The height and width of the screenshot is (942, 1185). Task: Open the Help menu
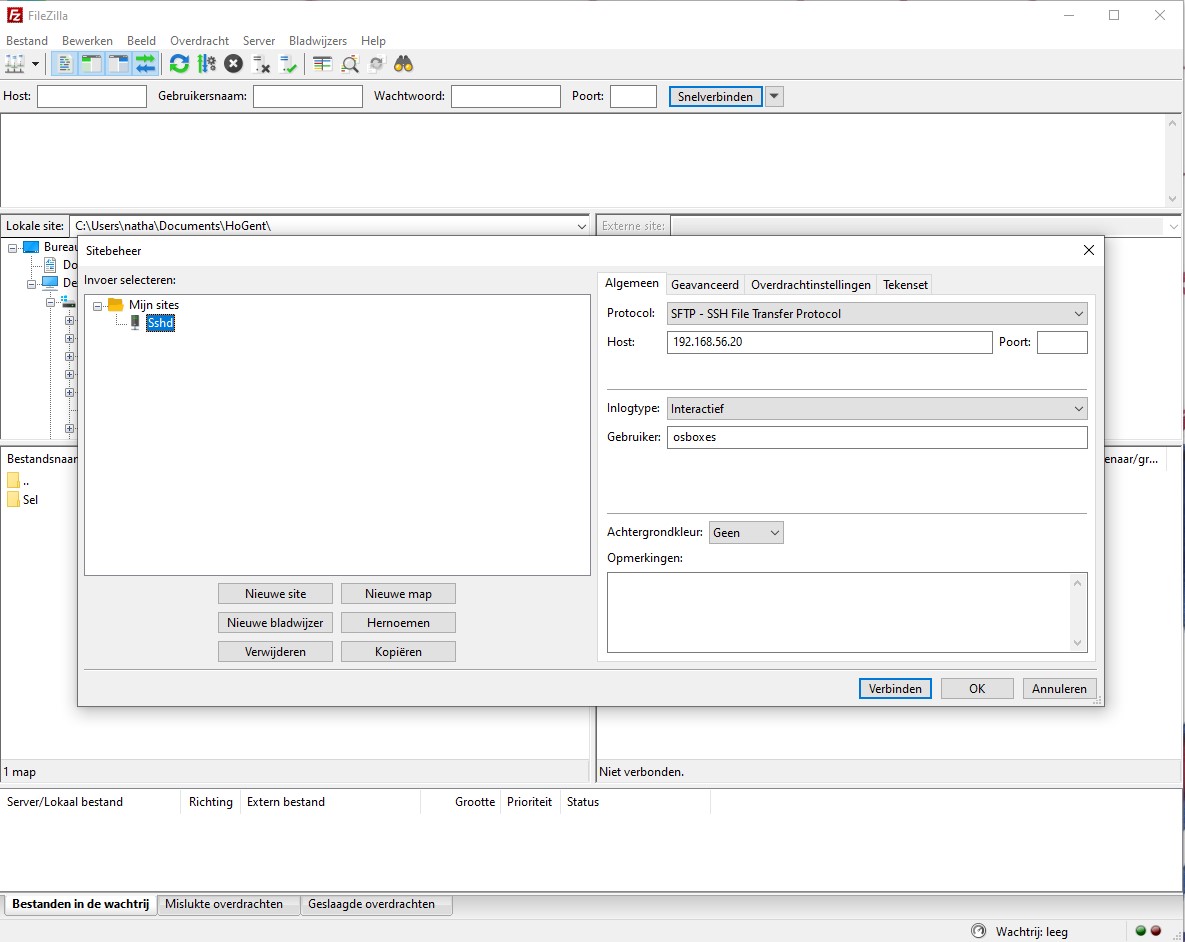click(373, 41)
